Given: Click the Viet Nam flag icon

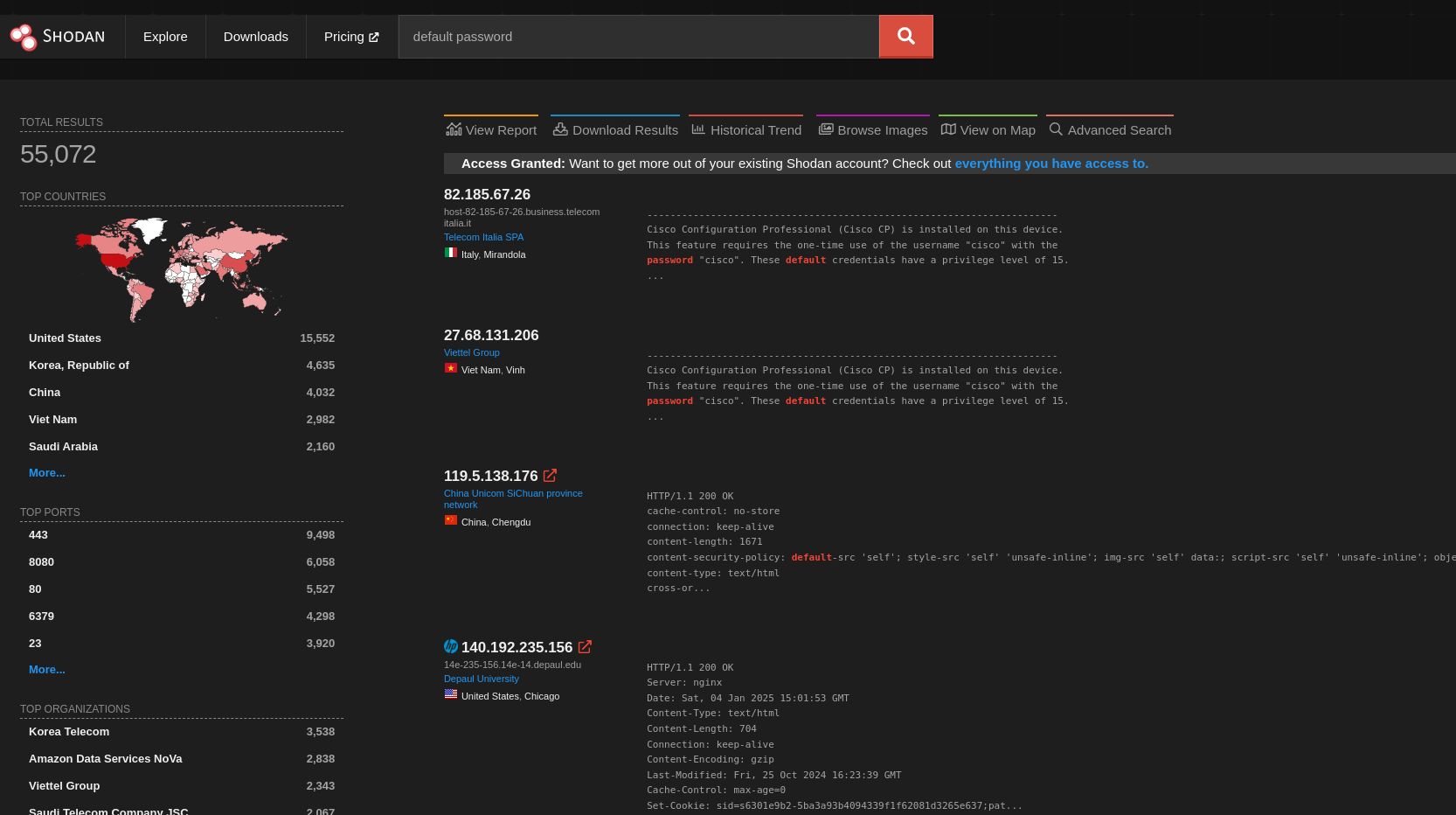Looking at the screenshot, I should 451,368.
